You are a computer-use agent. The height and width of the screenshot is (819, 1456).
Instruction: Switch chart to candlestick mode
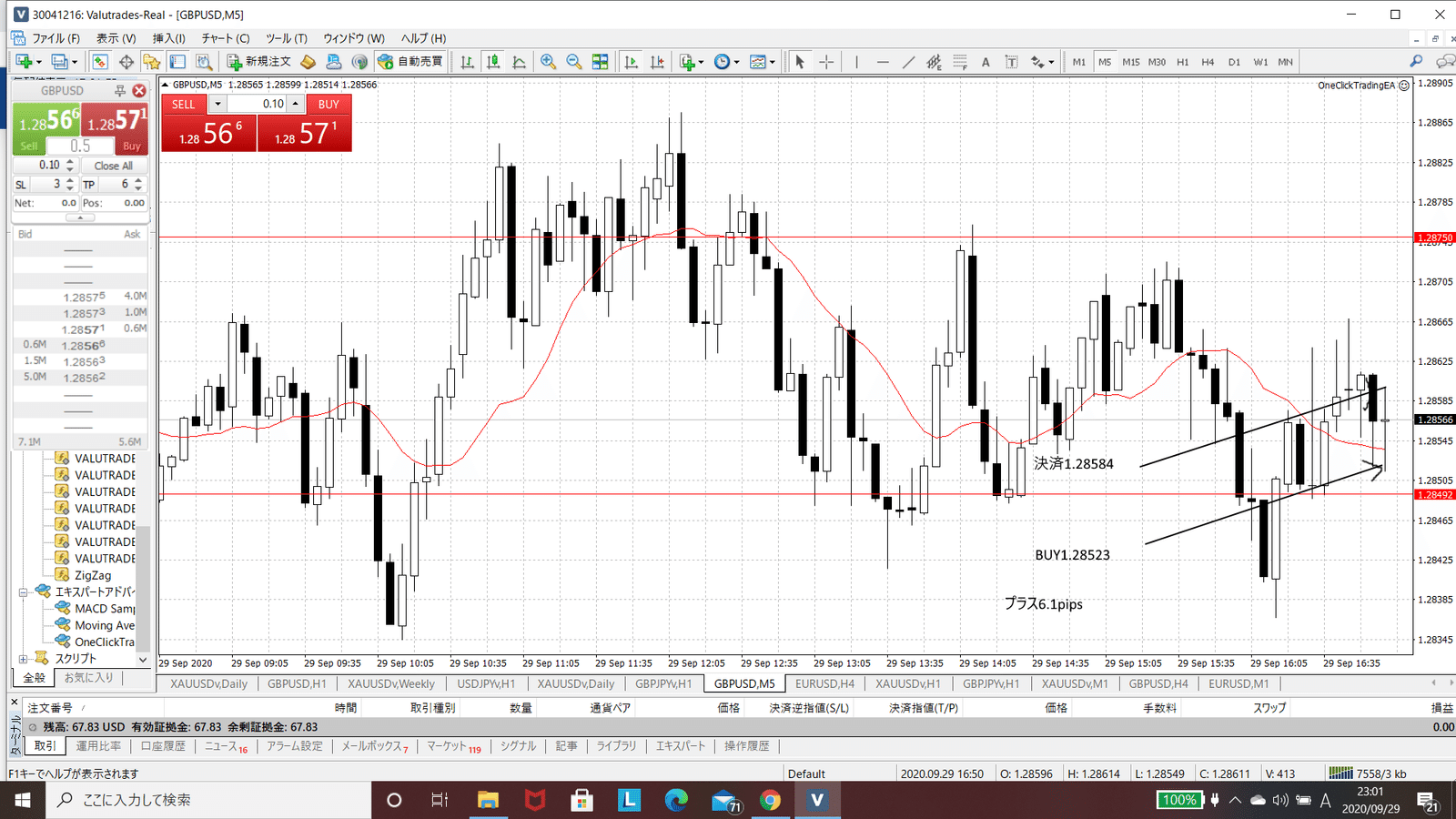click(x=492, y=62)
